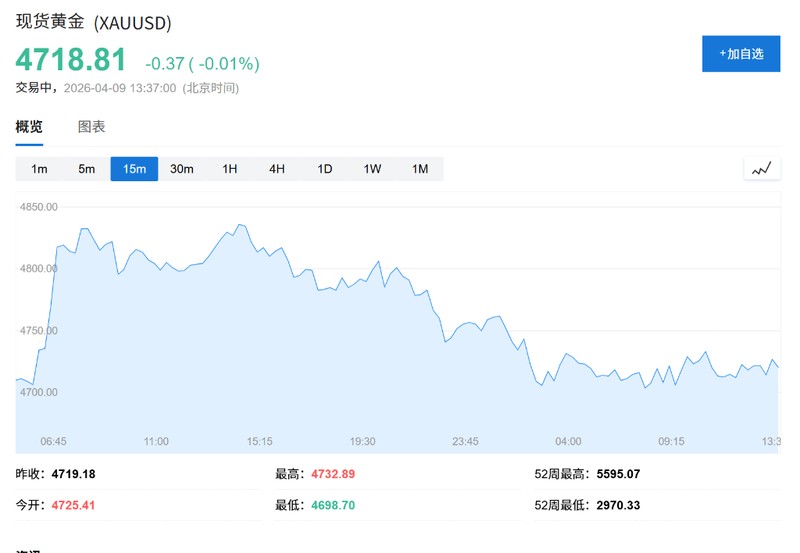800x553 pixels.
Task: Click the 最高 4732.89 value
Action: (x=333, y=473)
